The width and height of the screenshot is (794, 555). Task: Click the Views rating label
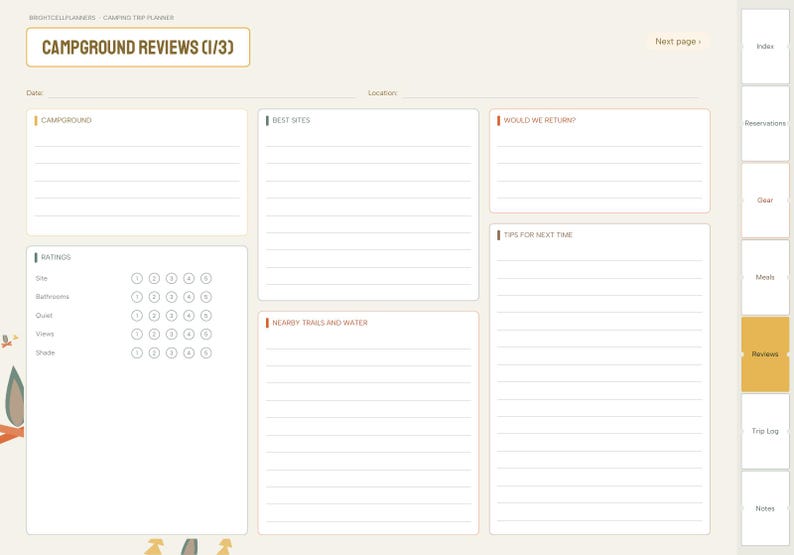click(x=45, y=334)
